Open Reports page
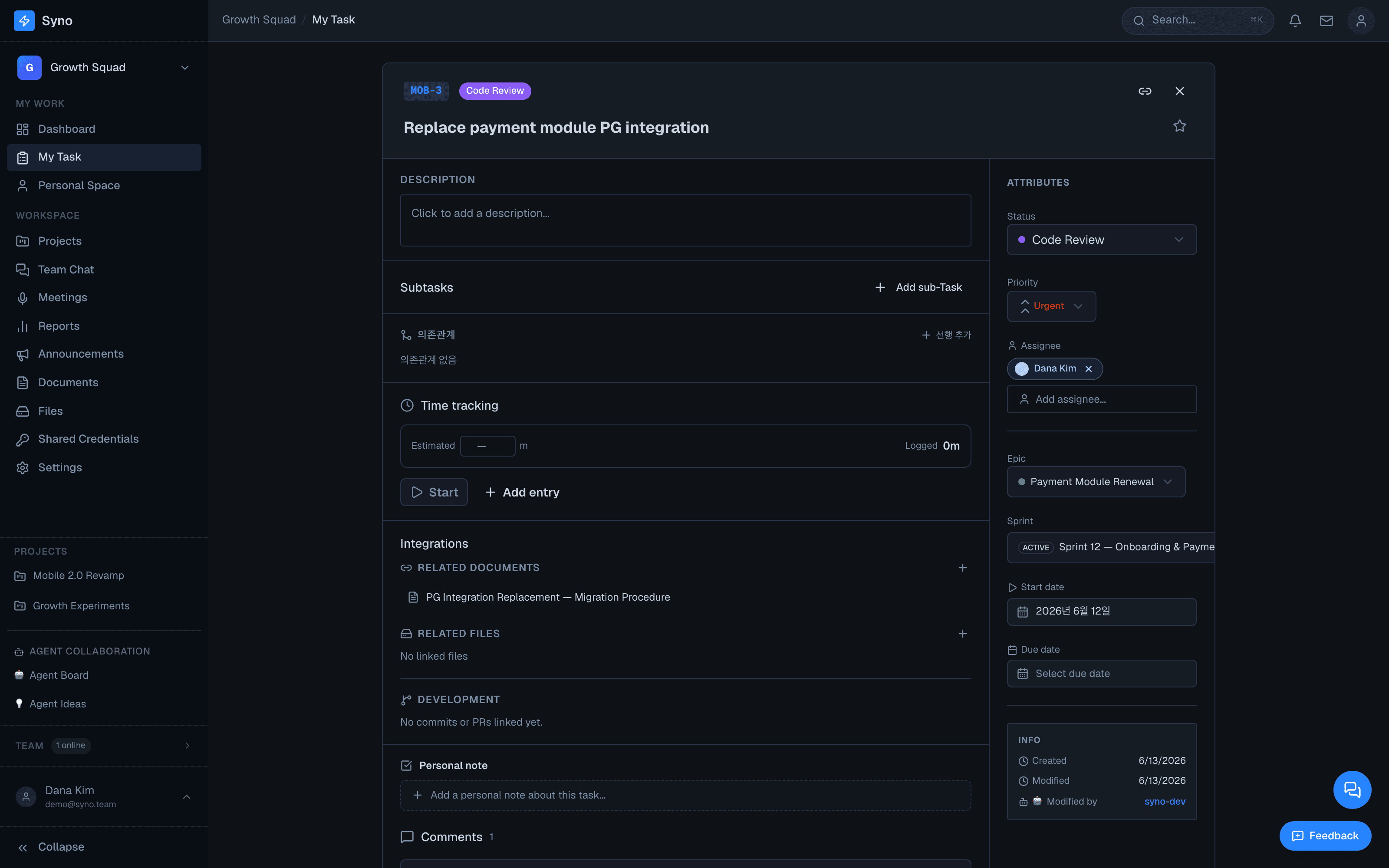 (104, 326)
